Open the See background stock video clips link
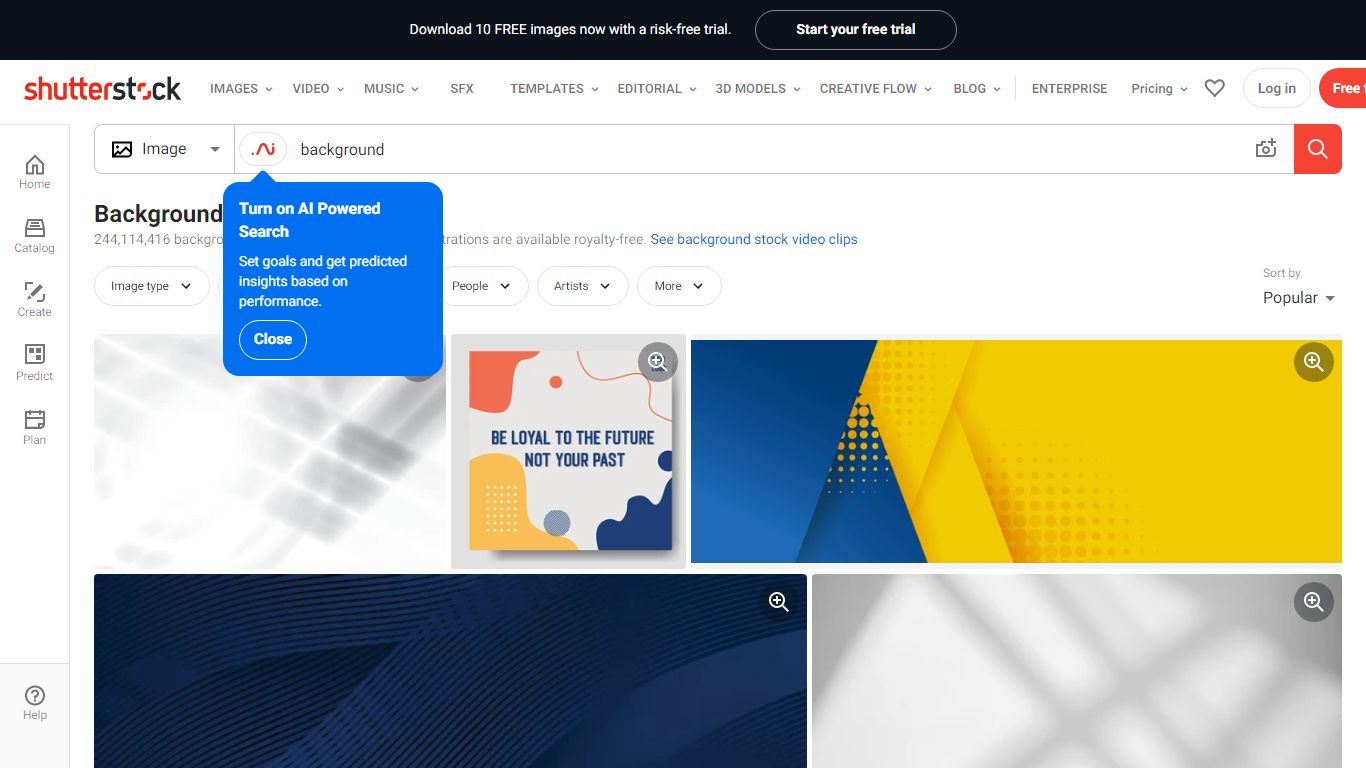Image resolution: width=1366 pixels, height=768 pixels. [x=754, y=240]
